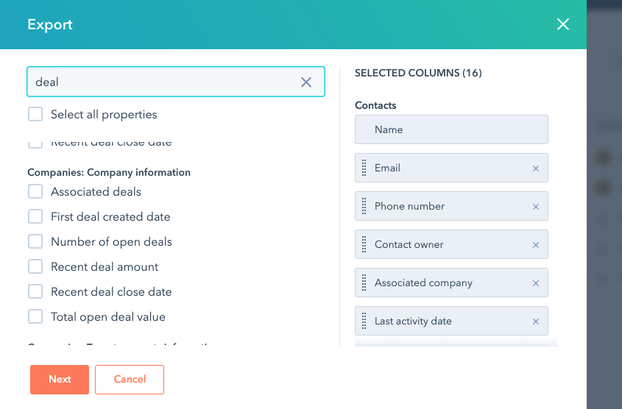Check Select all properties
This screenshot has height=409, width=622.
[x=35, y=114]
